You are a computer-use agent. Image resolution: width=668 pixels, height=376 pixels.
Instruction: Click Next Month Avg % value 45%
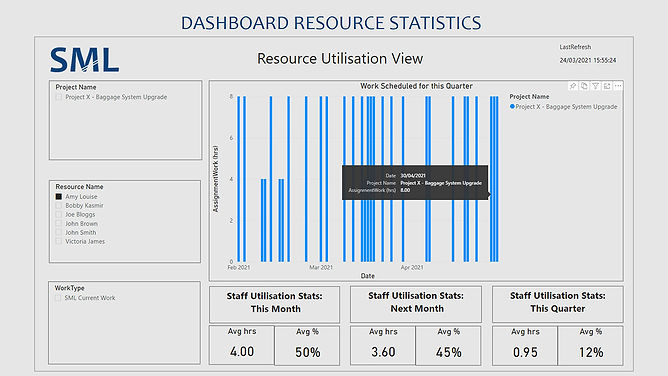point(449,352)
